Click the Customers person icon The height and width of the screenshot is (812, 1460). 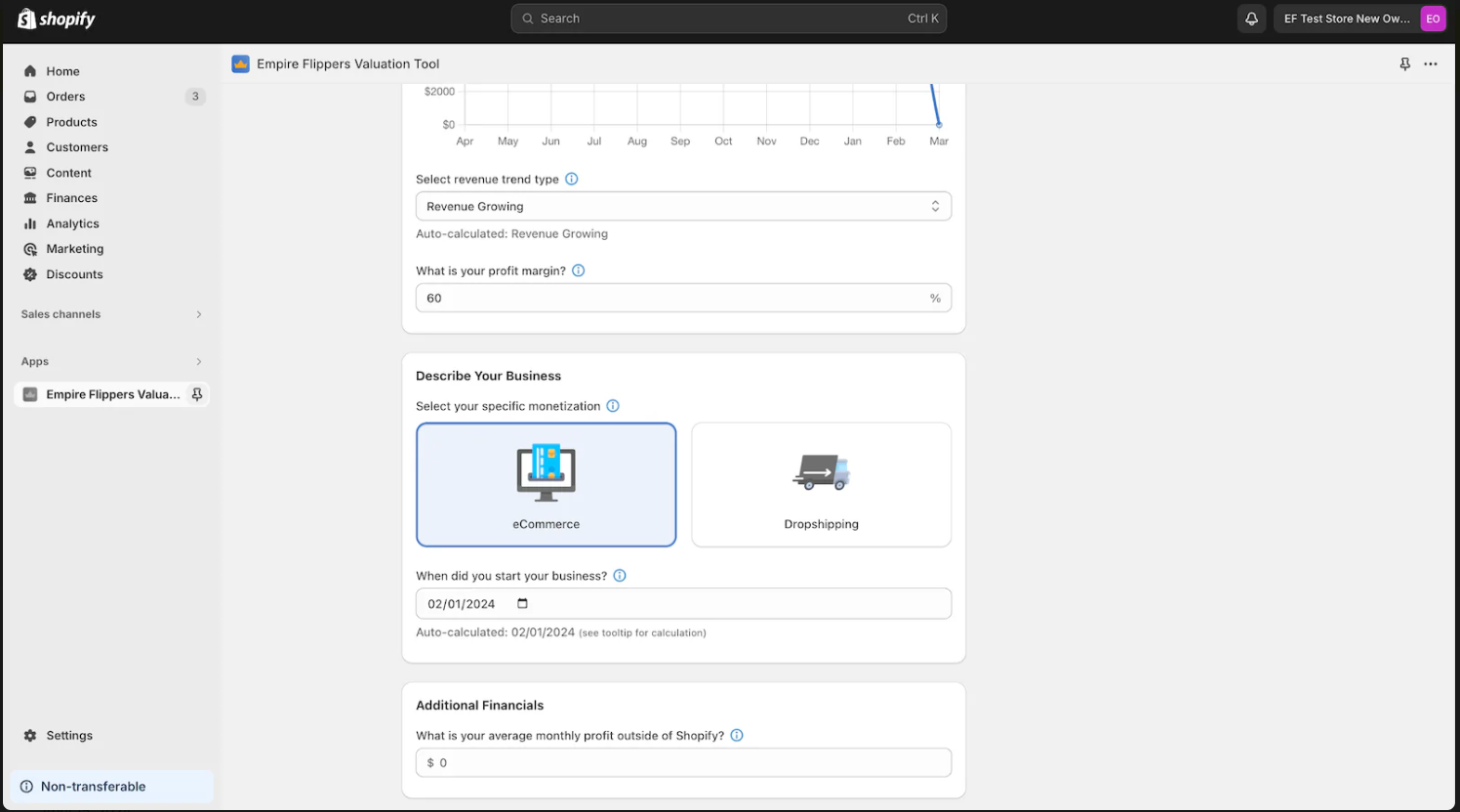click(30, 147)
